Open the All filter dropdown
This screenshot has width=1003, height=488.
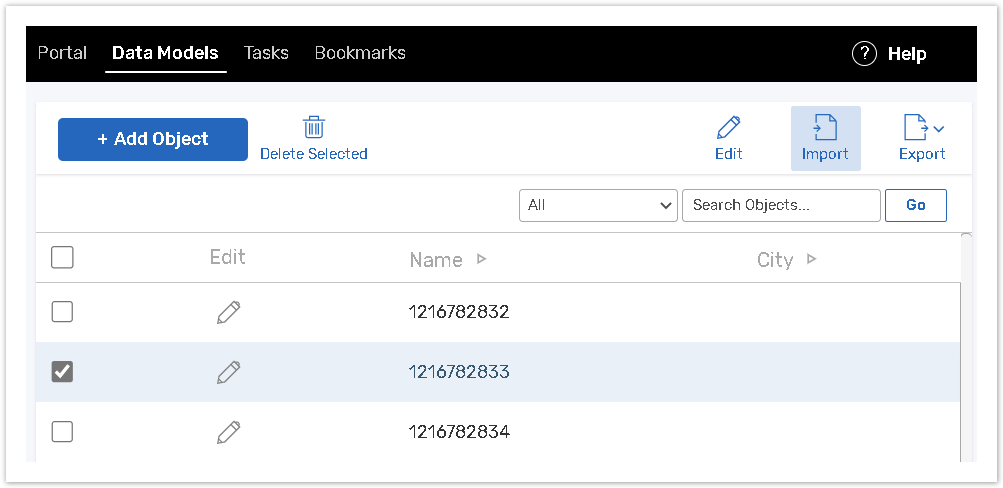click(598, 205)
